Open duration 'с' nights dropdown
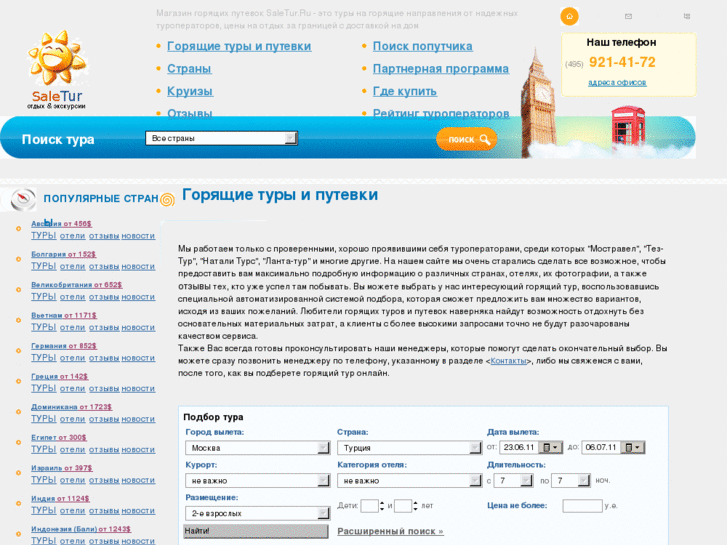Screen dimensions: 727x545 pos(513,481)
